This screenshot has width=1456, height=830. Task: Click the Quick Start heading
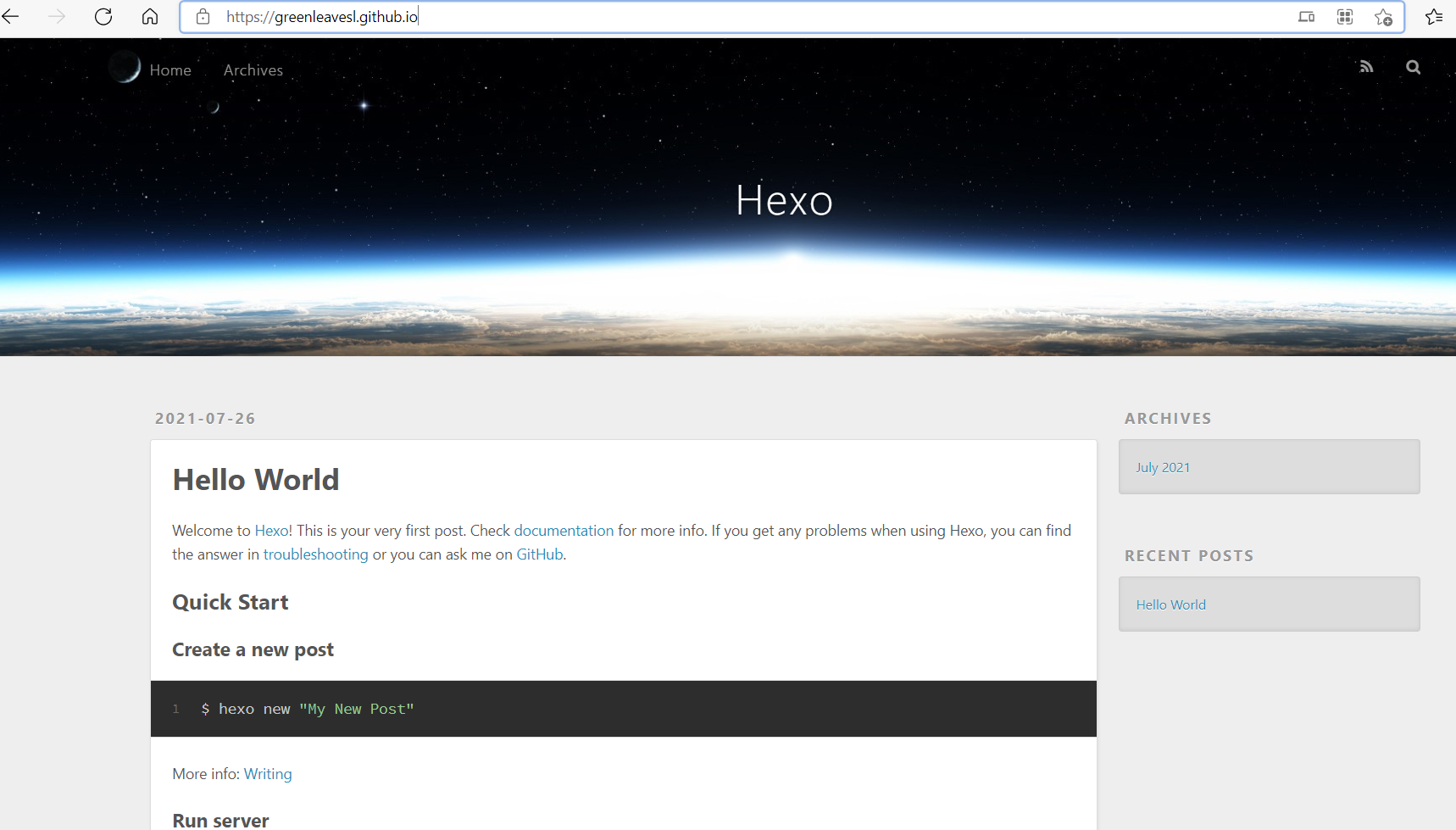click(231, 603)
